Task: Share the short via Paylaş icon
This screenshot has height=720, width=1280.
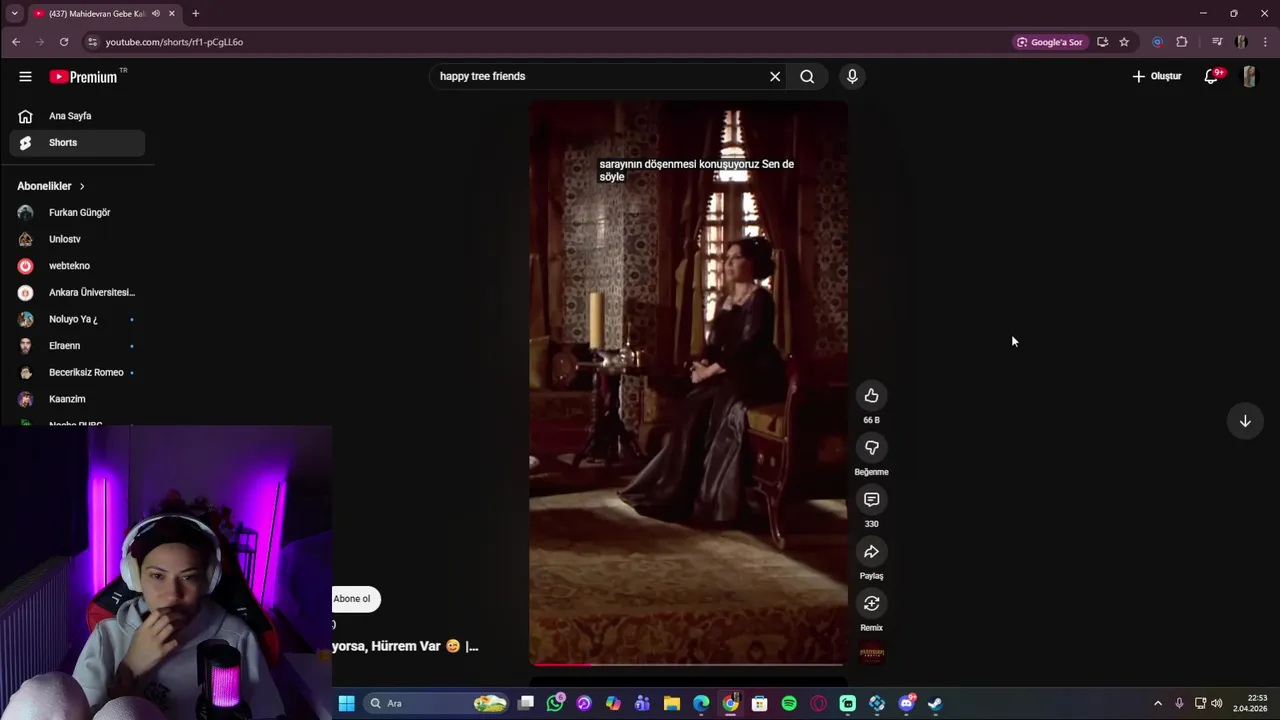Action: pyautogui.click(x=871, y=551)
